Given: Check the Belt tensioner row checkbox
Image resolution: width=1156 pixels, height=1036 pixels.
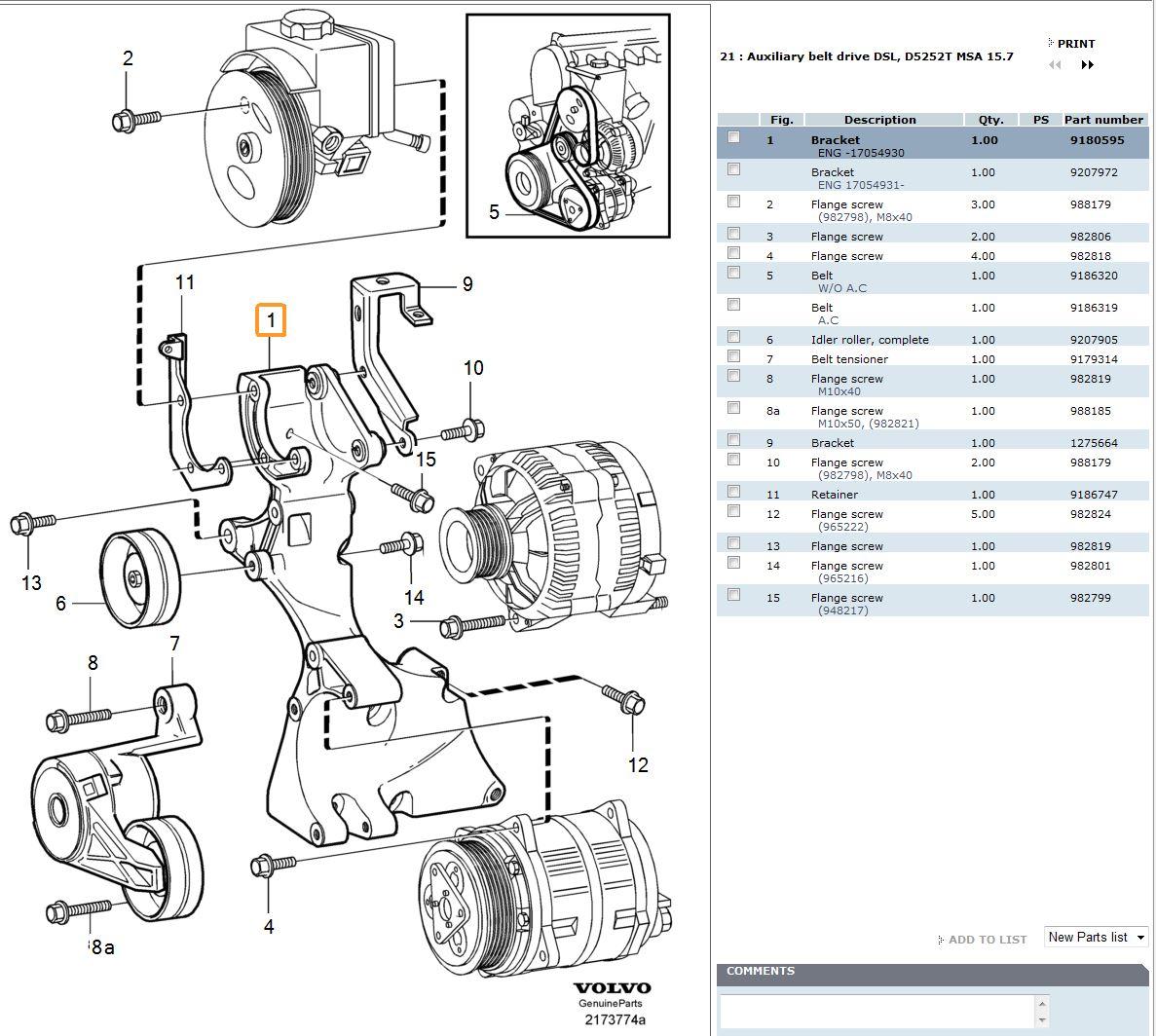Looking at the screenshot, I should [x=733, y=356].
